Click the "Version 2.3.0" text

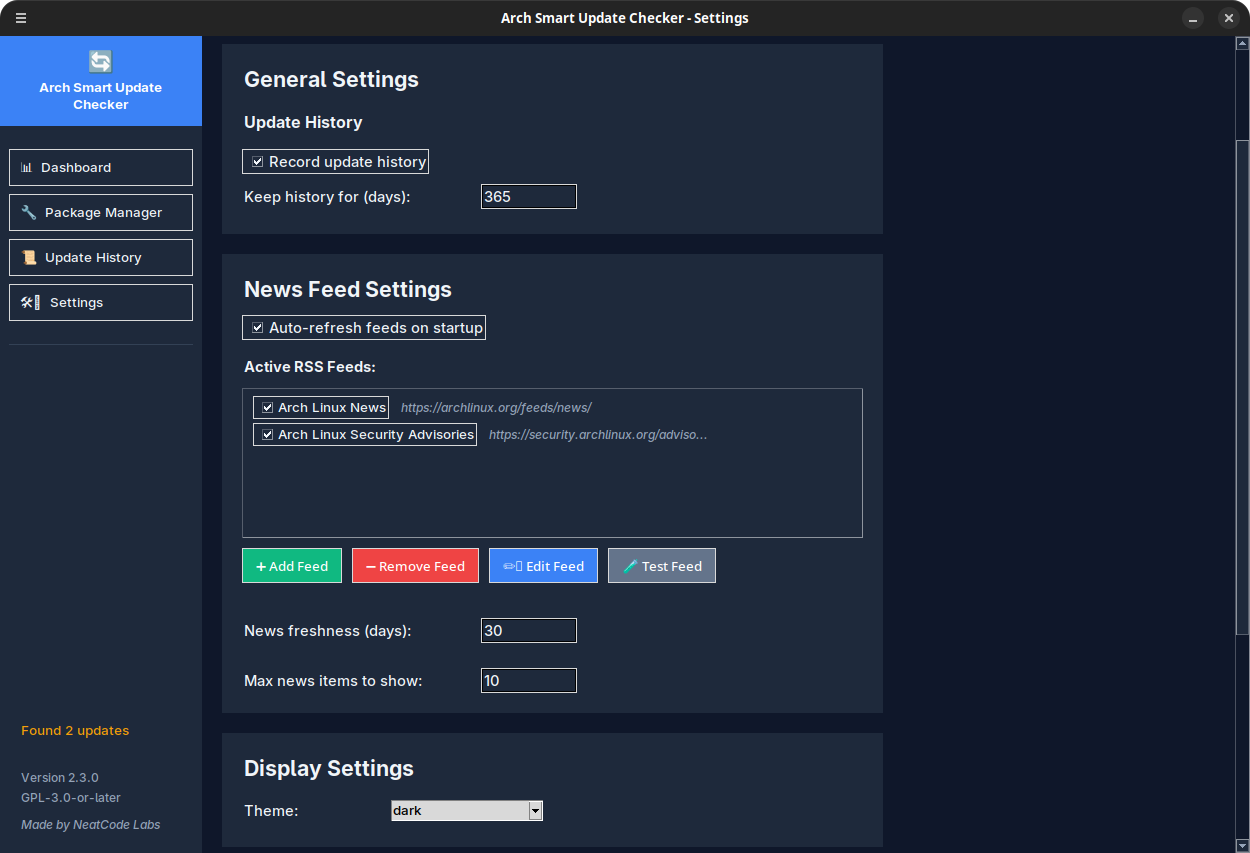(60, 777)
